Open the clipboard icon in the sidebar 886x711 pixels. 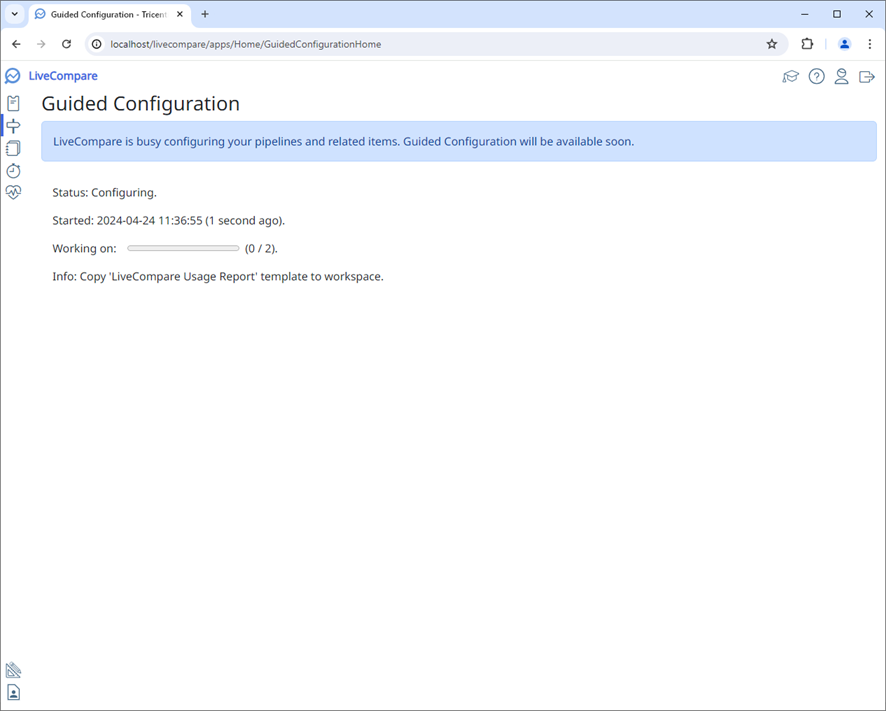13,102
